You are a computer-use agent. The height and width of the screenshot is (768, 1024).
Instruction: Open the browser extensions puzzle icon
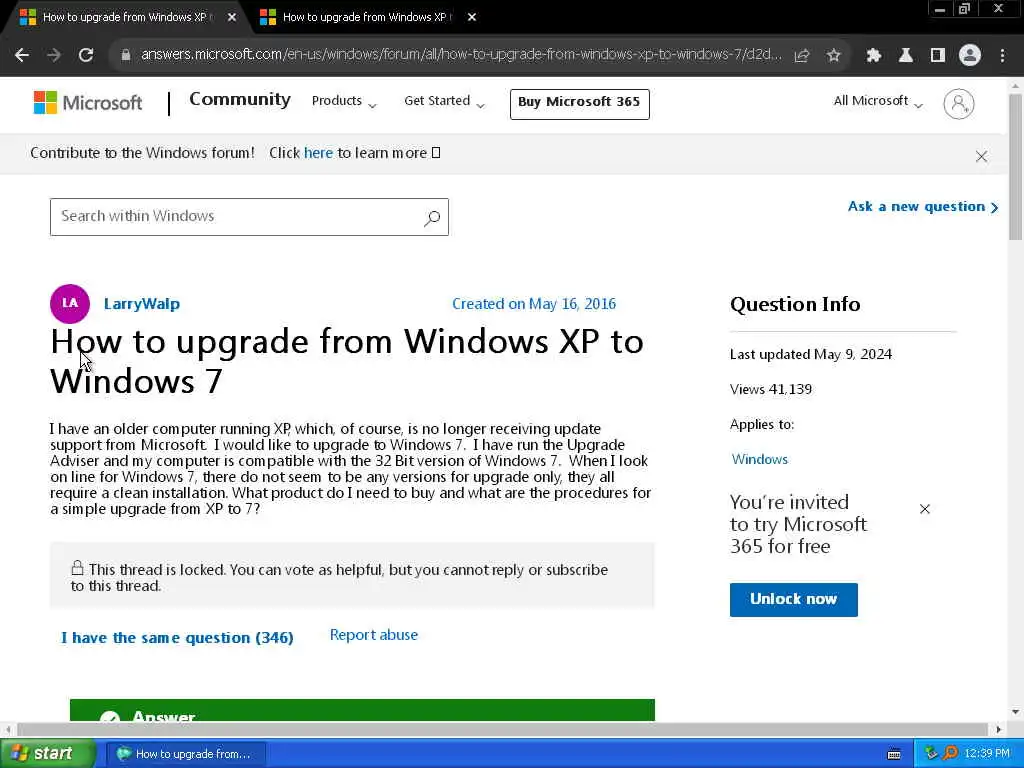tap(873, 56)
